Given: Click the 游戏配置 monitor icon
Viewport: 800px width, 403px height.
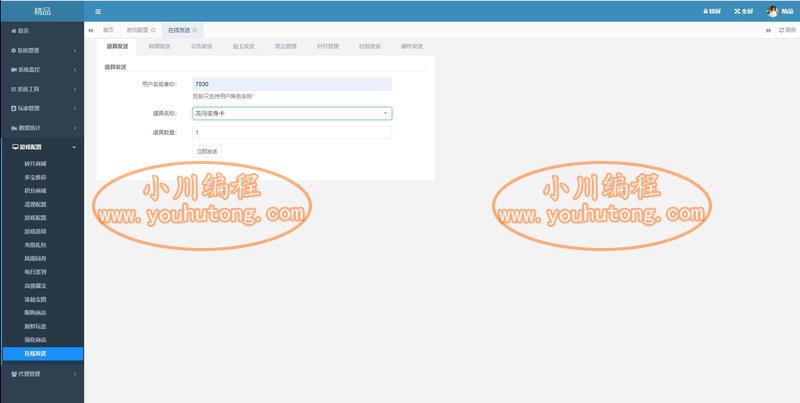Looking at the screenshot, I should tap(15, 147).
